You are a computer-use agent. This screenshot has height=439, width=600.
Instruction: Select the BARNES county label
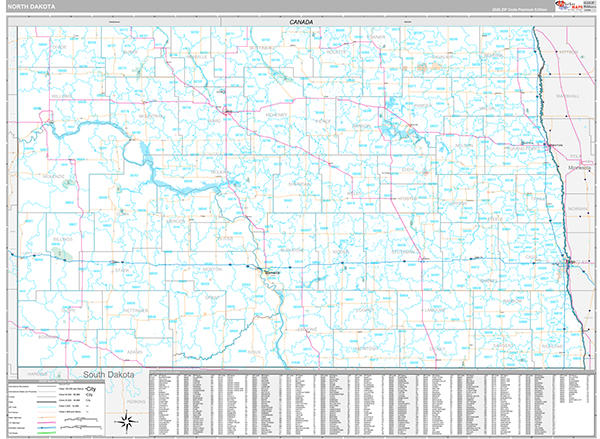coord(488,281)
